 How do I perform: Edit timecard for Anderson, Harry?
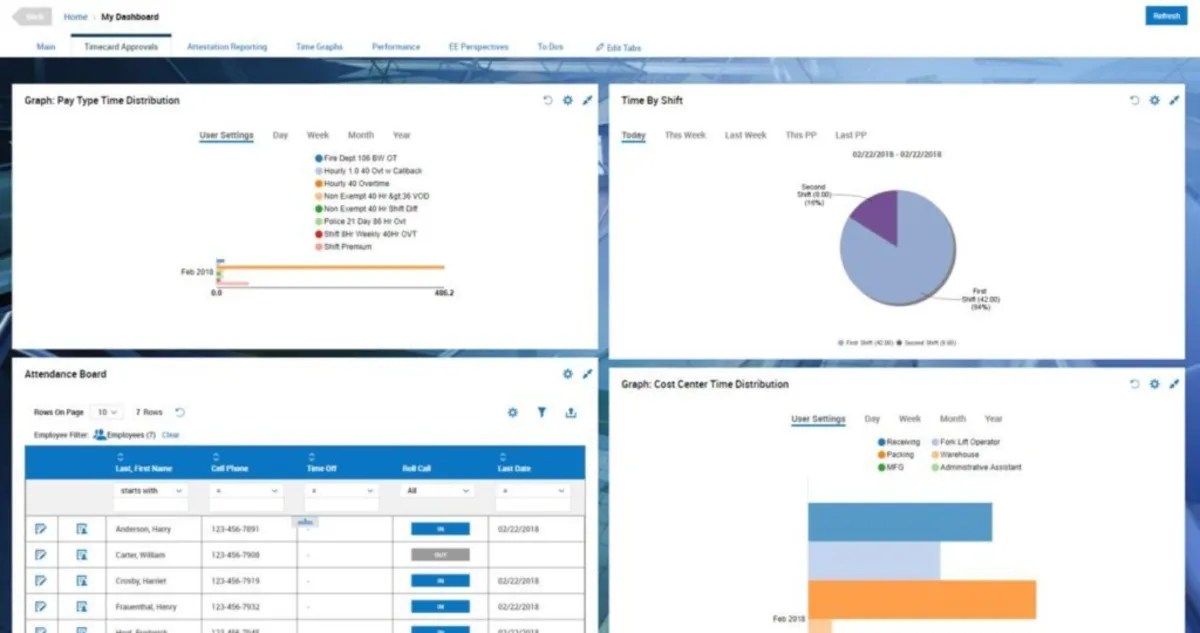click(x=41, y=529)
